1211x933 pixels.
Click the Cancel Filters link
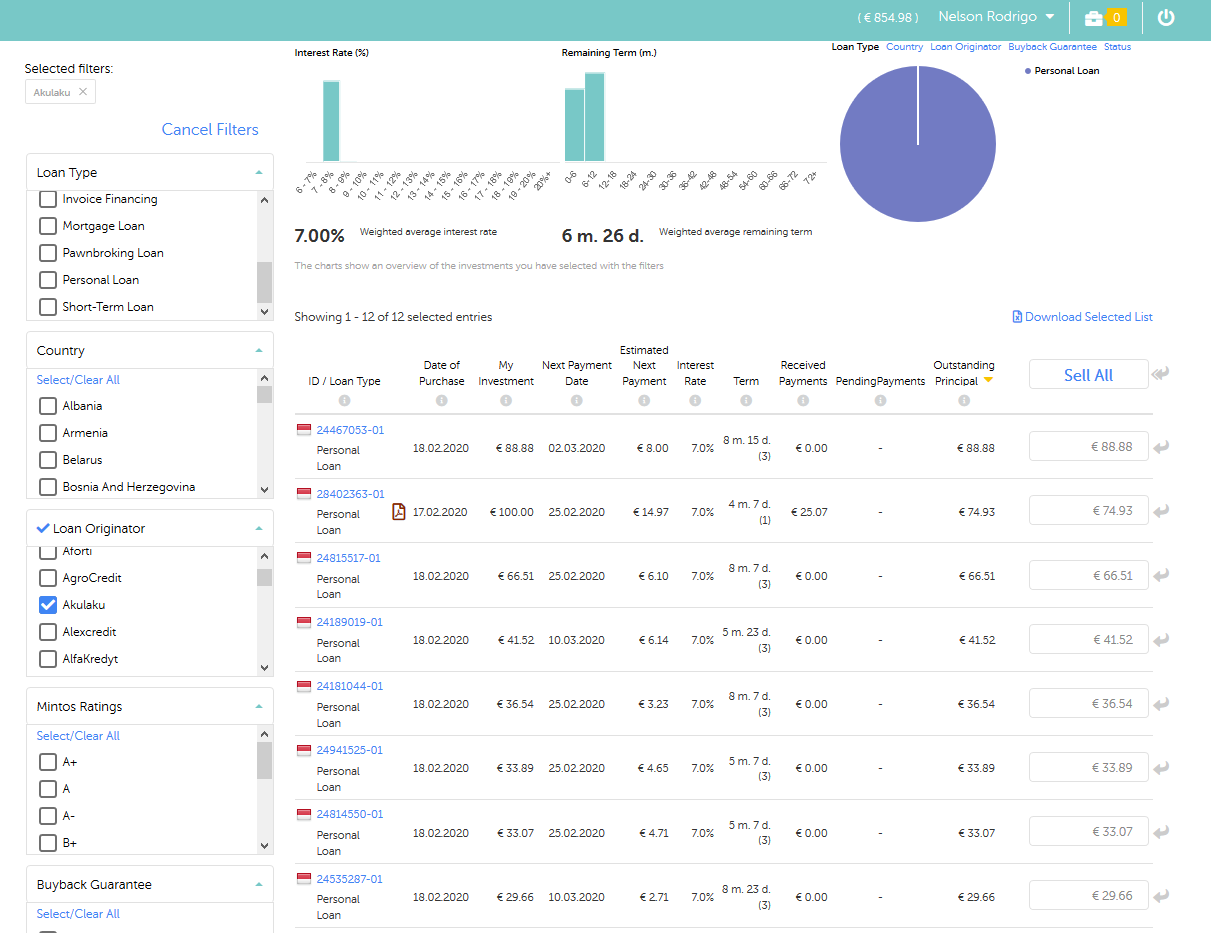point(210,129)
